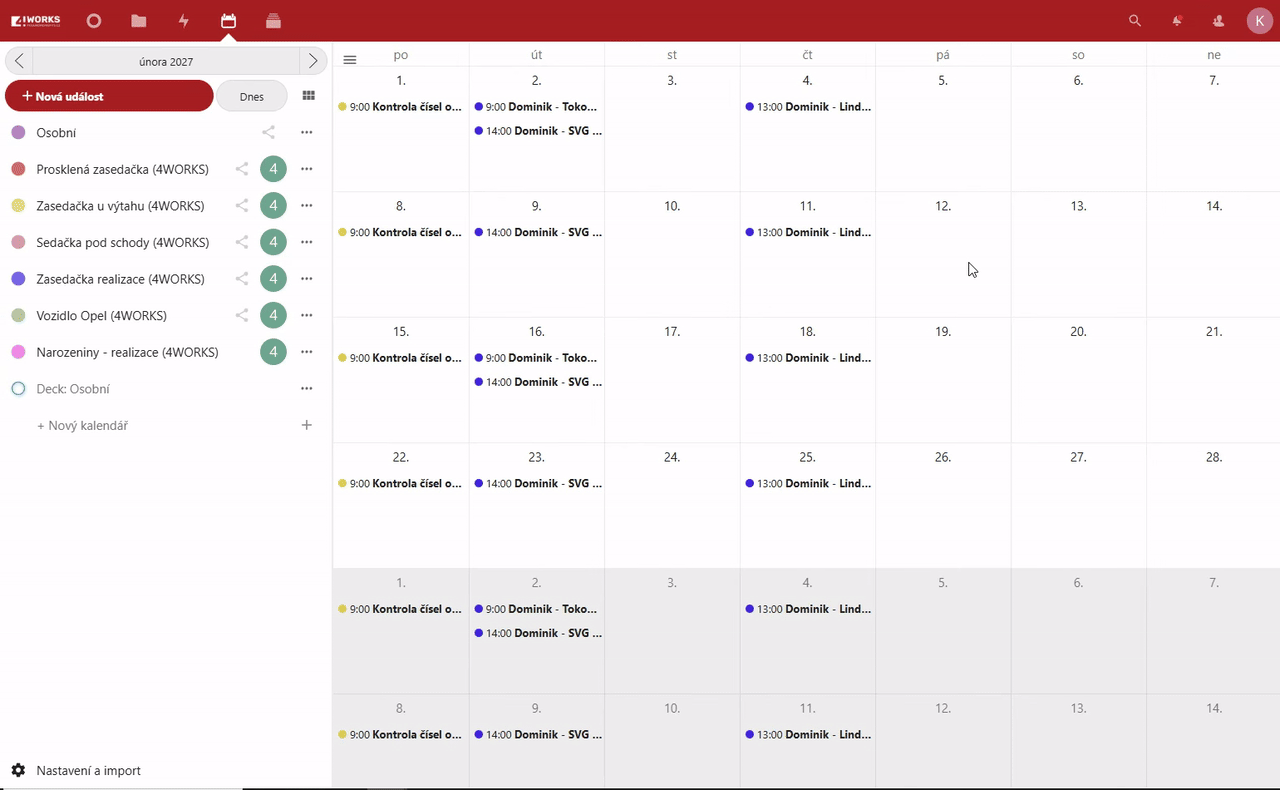1280x790 pixels.
Task: Open the Dashboard (circle icon)
Action: click(x=93, y=20)
